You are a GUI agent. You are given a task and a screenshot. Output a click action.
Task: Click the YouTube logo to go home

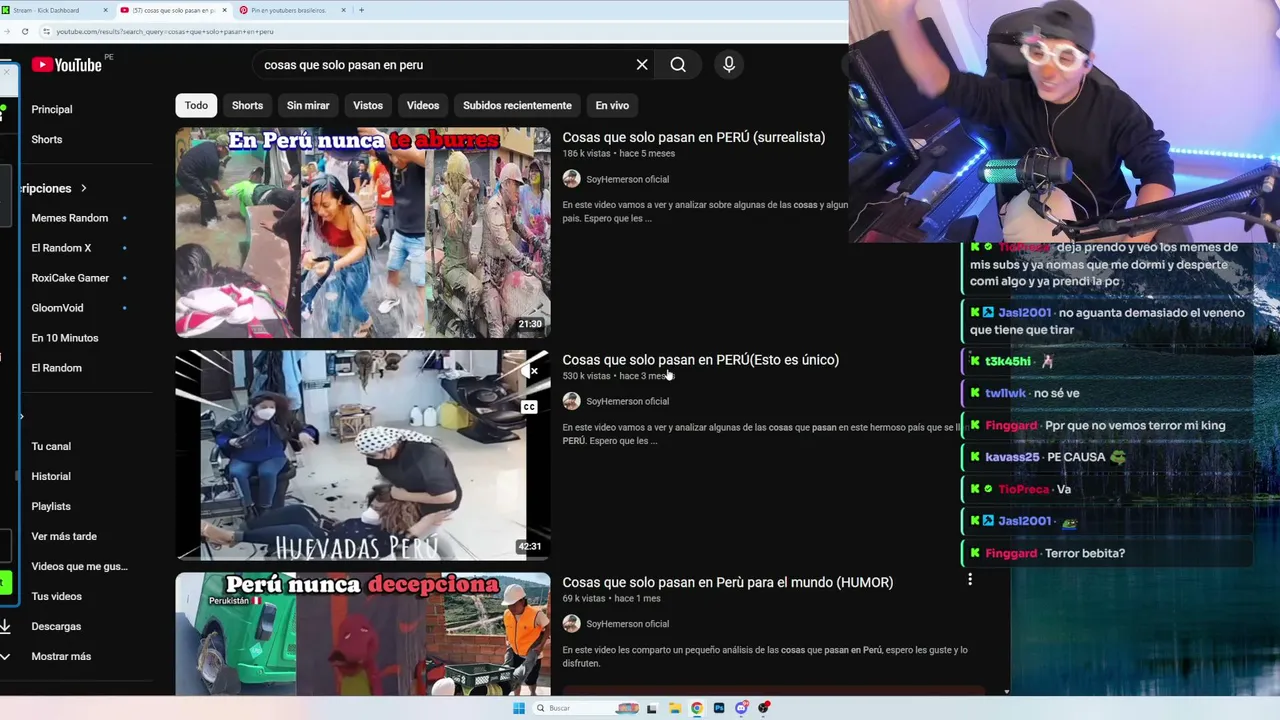tap(66, 65)
